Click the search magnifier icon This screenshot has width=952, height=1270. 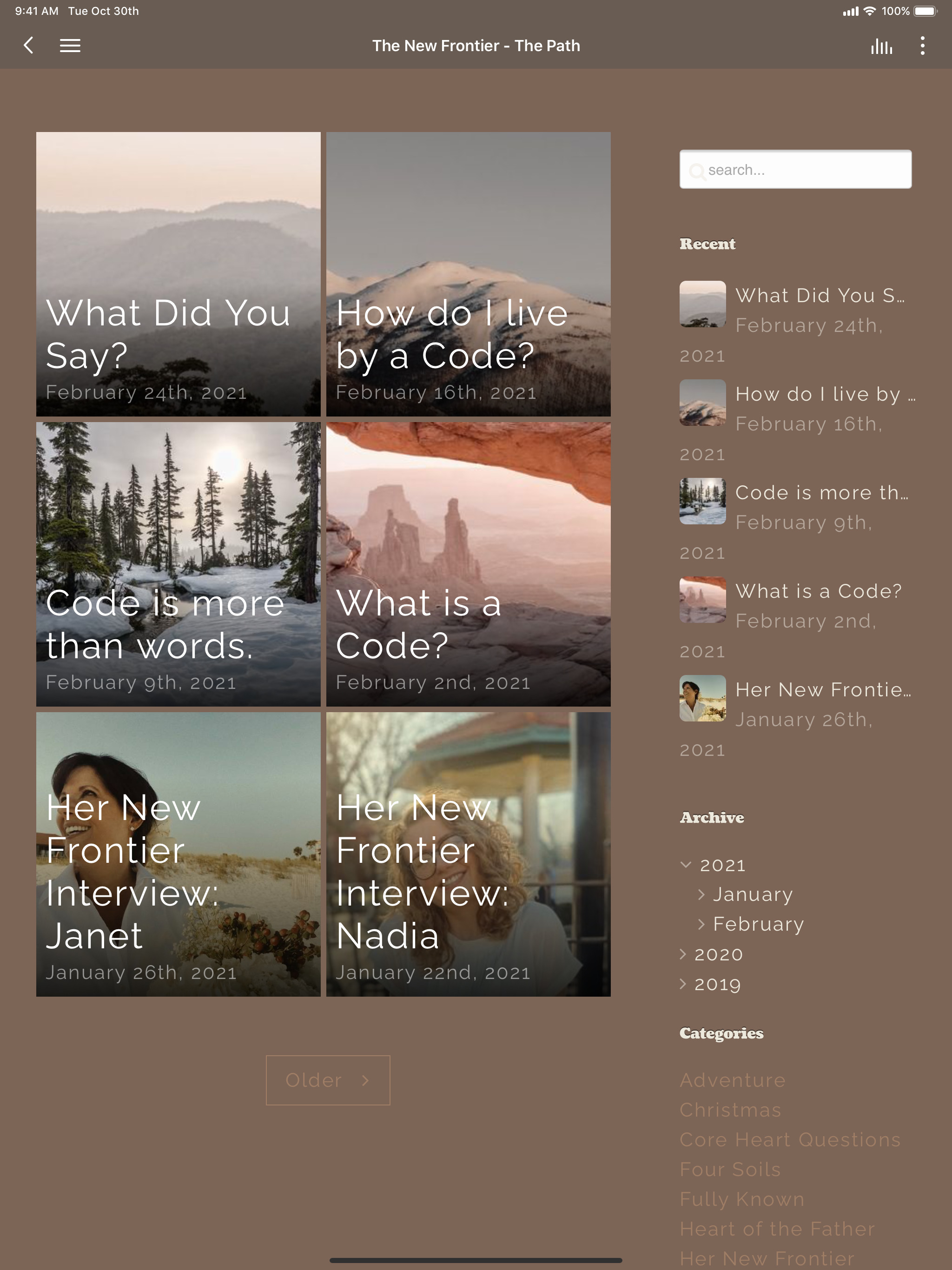[x=696, y=171]
